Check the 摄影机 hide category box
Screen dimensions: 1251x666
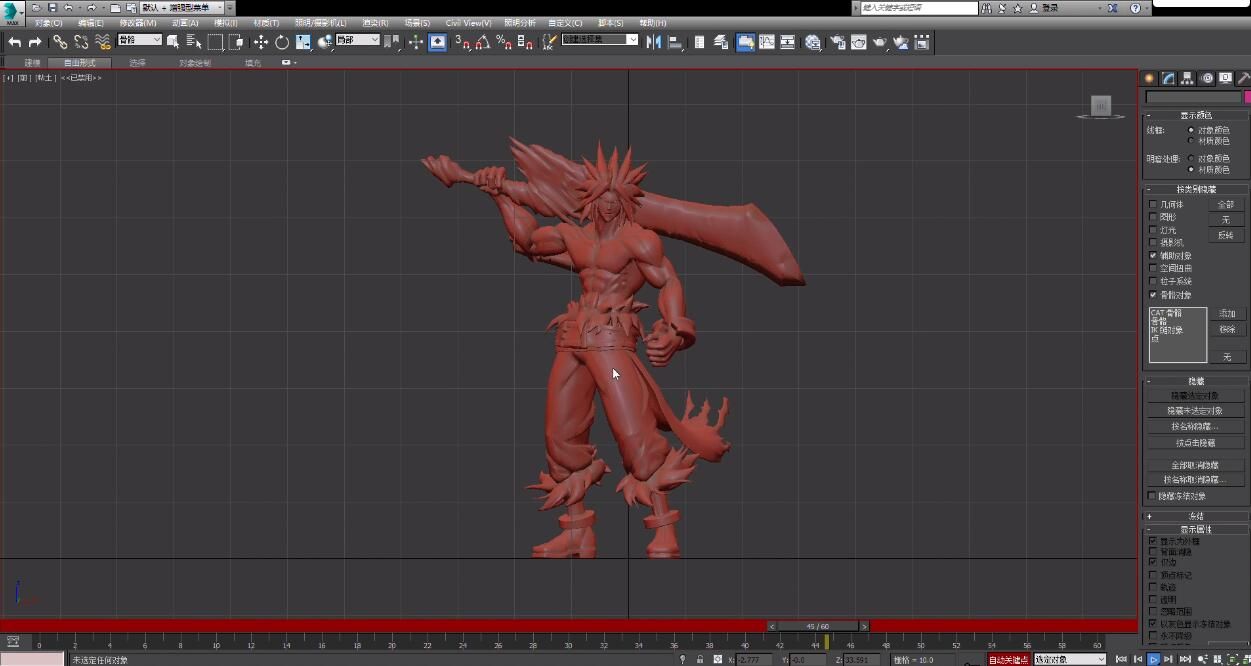(1153, 243)
